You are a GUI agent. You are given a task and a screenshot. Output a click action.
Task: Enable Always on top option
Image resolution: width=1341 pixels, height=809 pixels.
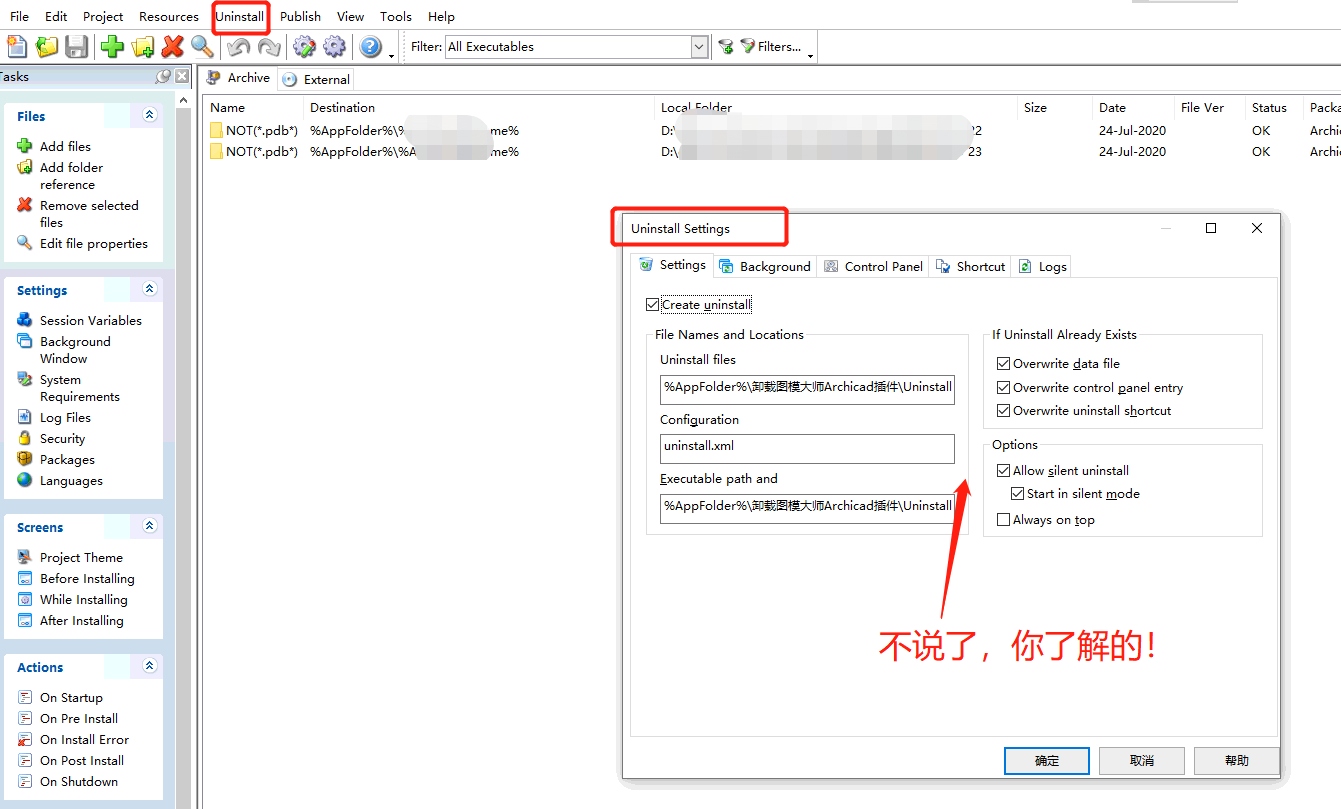pos(1004,520)
